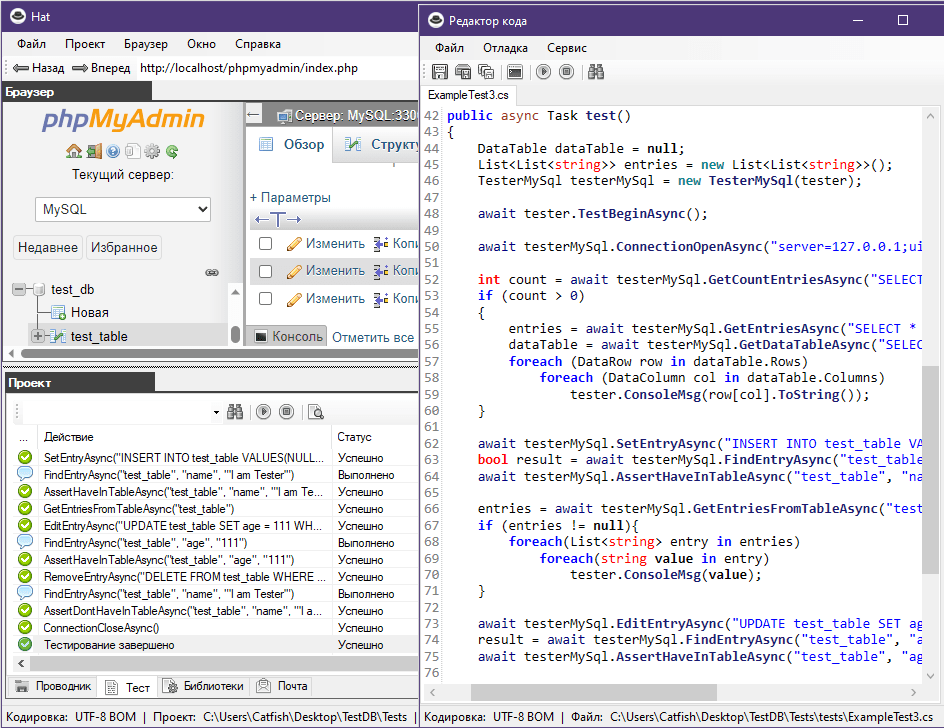Click the Save all files icon in code editor
944x728 pixels.
[x=486, y=71]
